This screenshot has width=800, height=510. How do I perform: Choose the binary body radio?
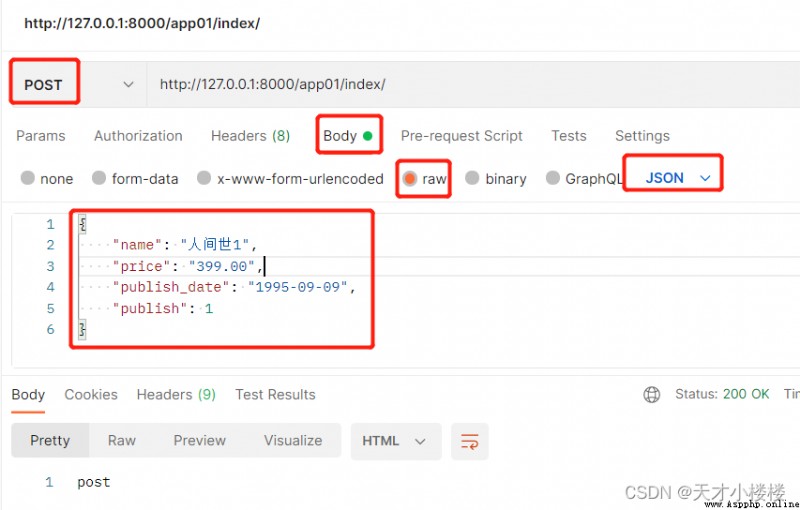472,178
